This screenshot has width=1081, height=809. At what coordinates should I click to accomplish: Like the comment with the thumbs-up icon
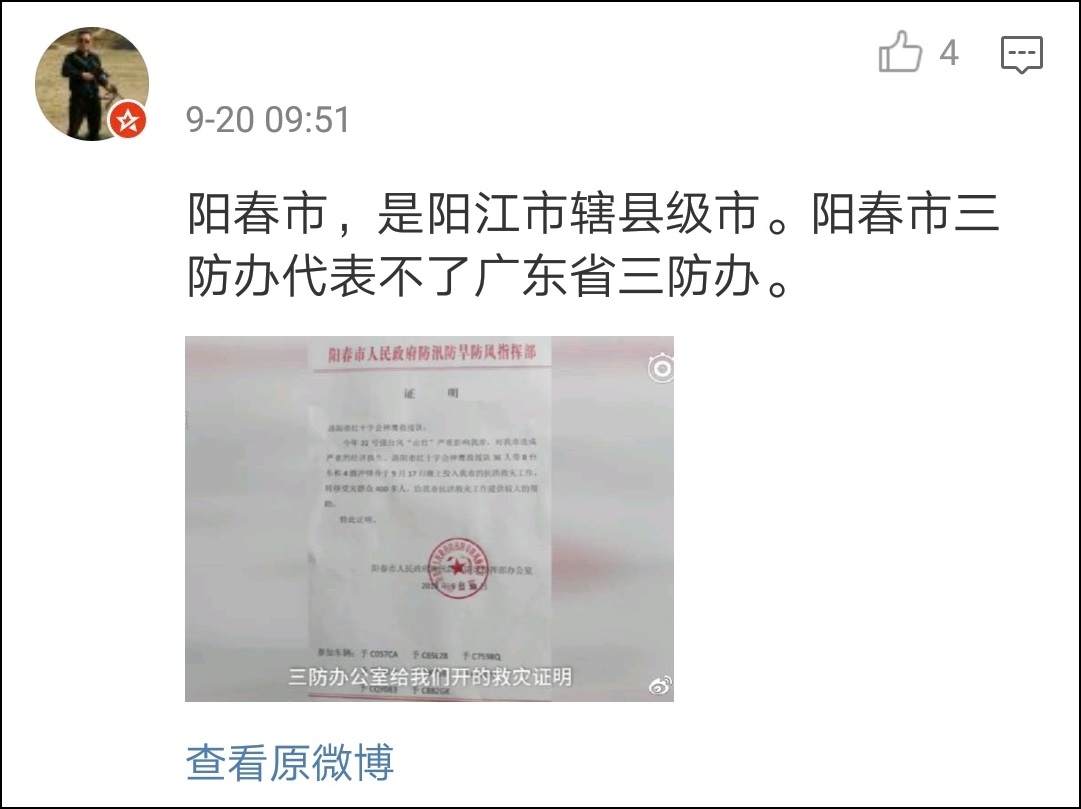900,52
